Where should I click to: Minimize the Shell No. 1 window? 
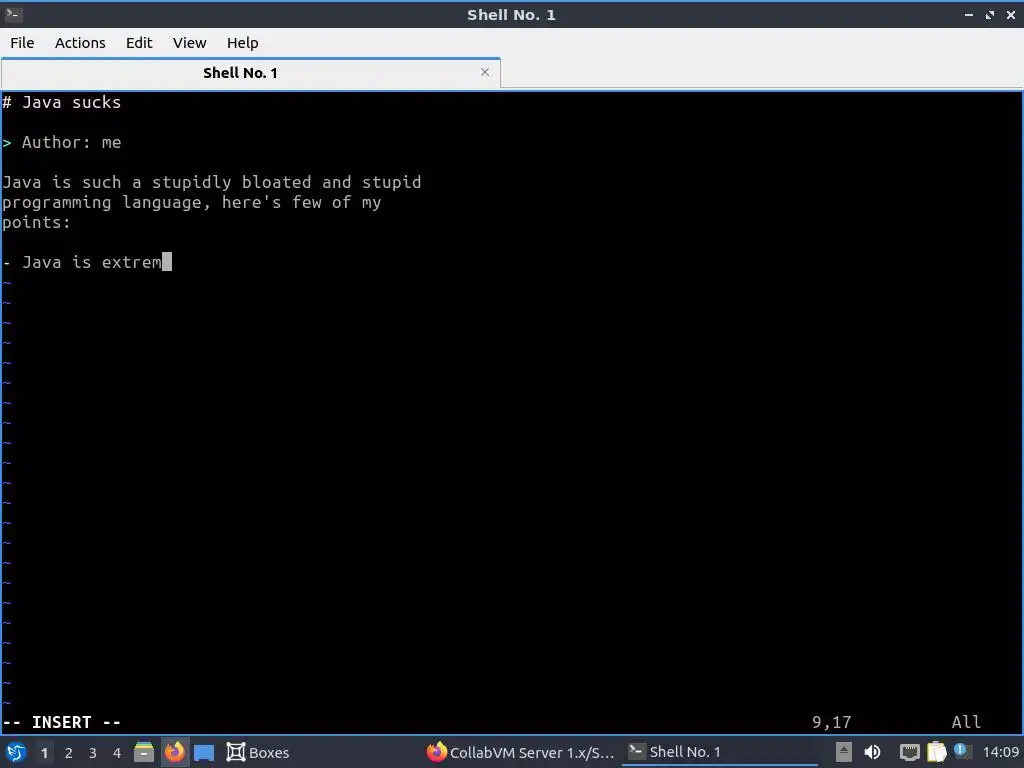coord(968,15)
